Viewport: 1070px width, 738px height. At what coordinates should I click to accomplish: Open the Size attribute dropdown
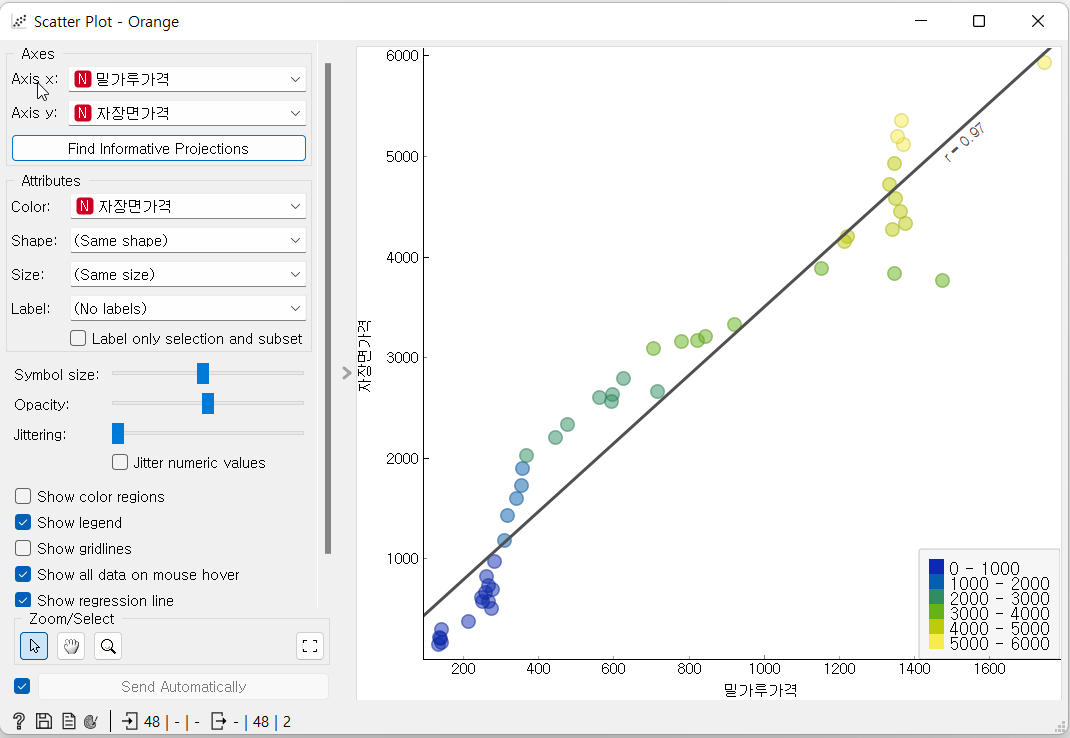(x=188, y=274)
